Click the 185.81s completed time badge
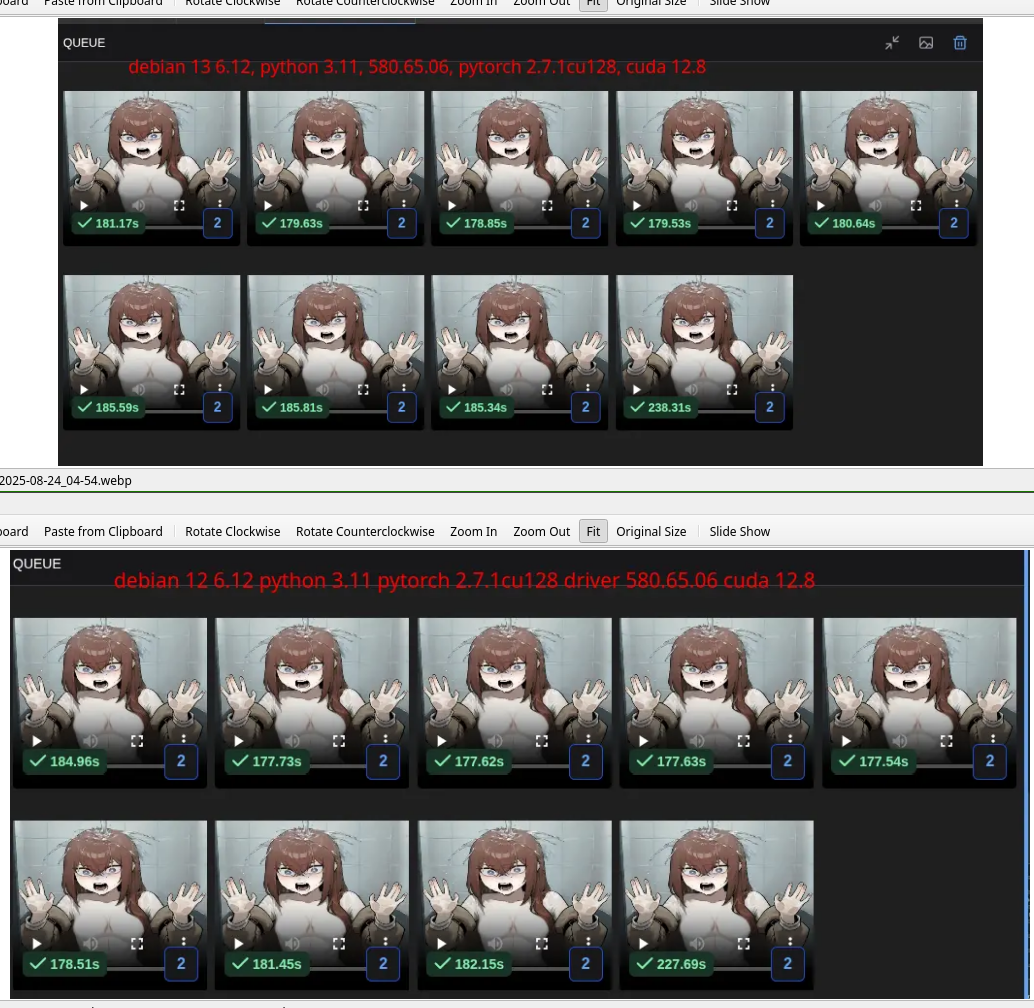 (x=293, y=407)
